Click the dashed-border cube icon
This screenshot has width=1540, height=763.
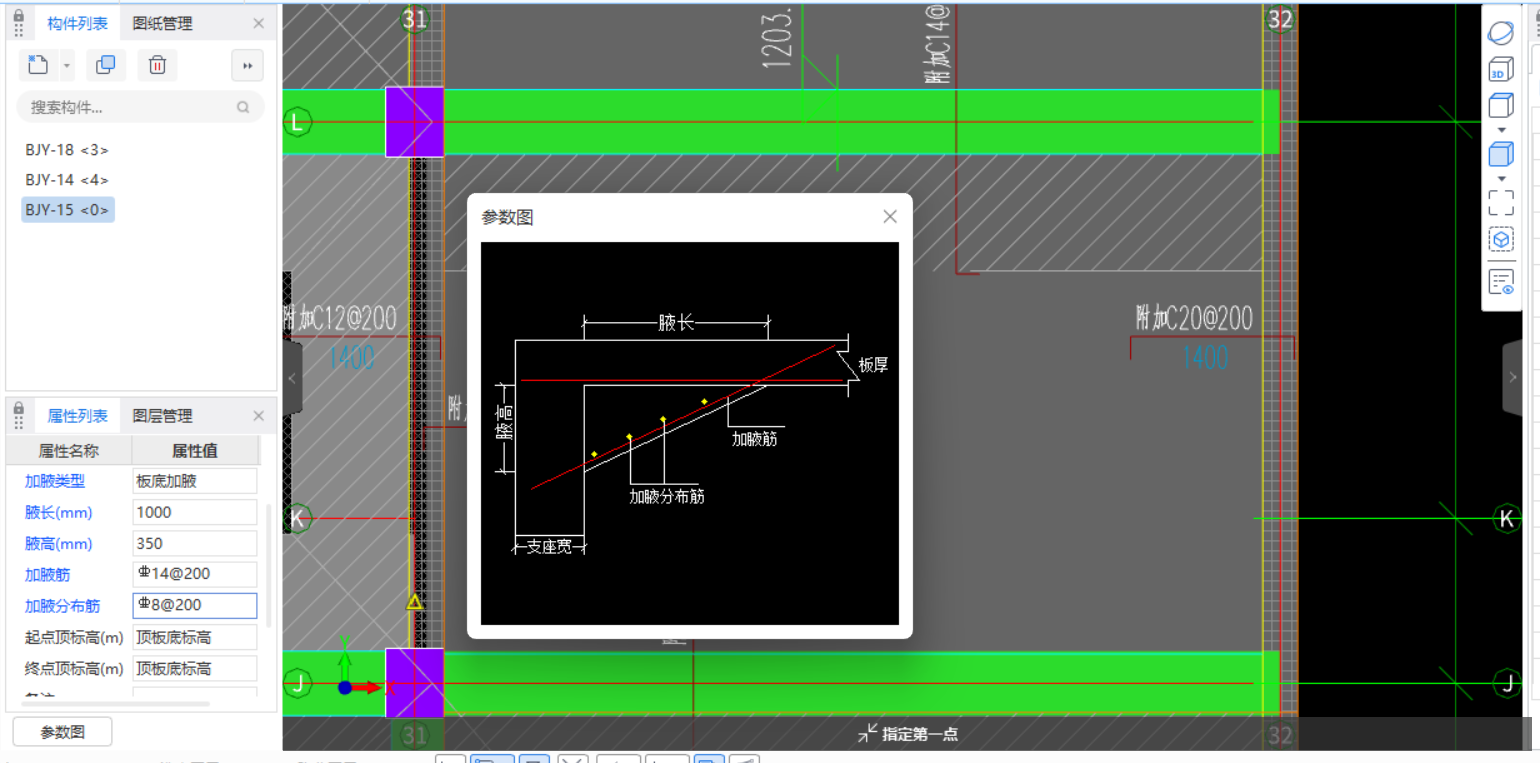coord(1501,240)
